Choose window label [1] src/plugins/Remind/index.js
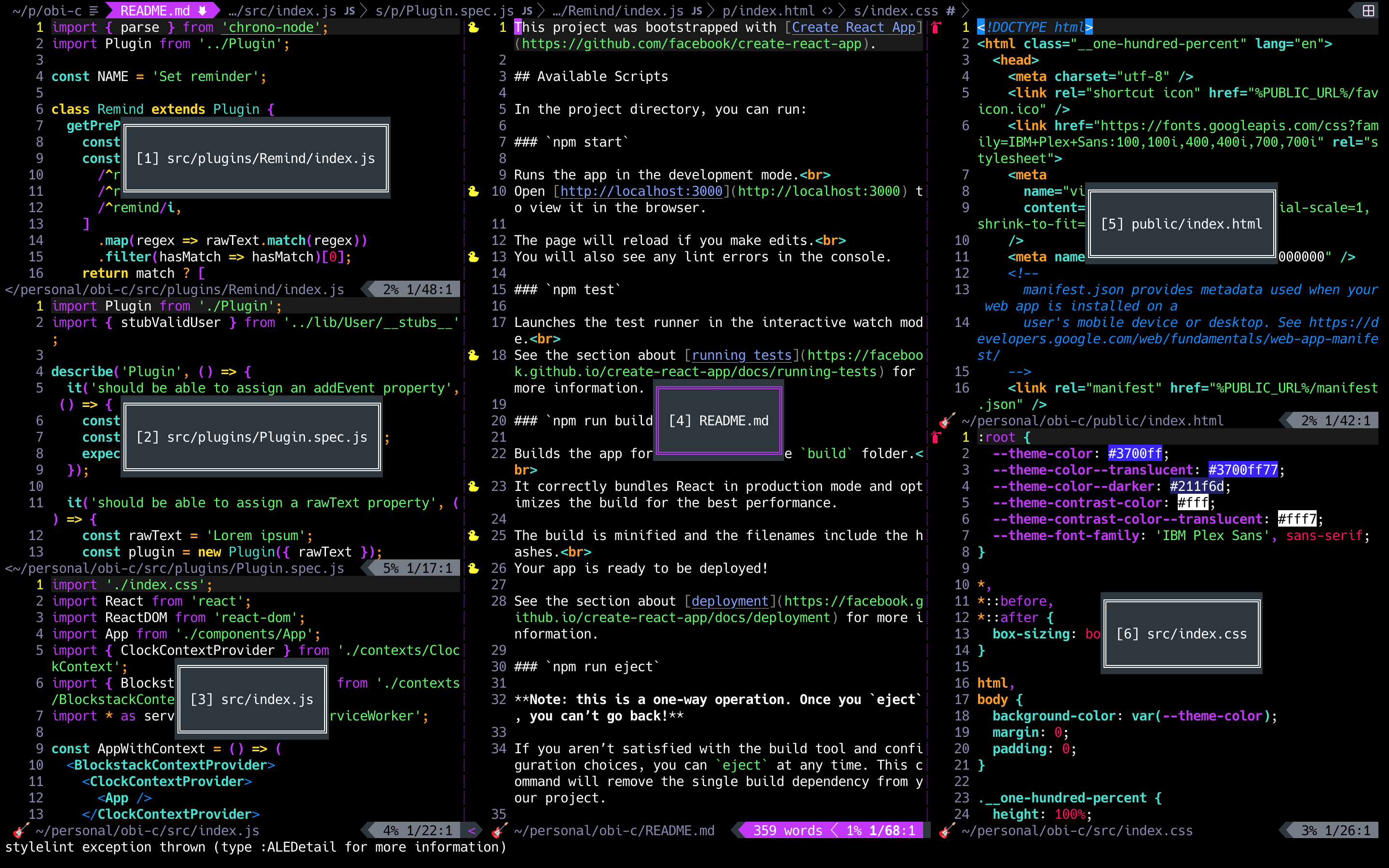The width and height of the screenshot is (1389, 868). [256, 159]
